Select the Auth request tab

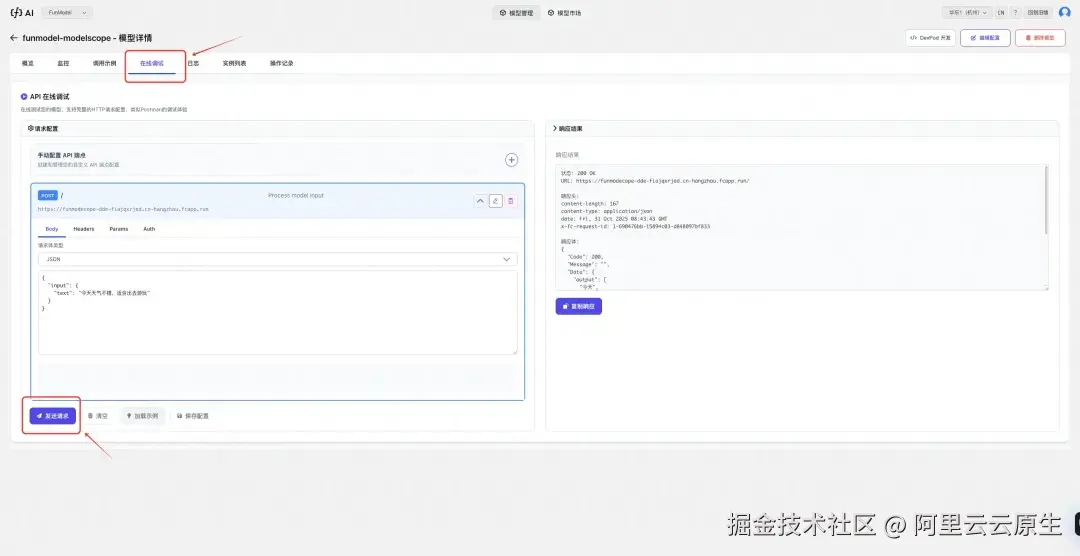[149, 229]
